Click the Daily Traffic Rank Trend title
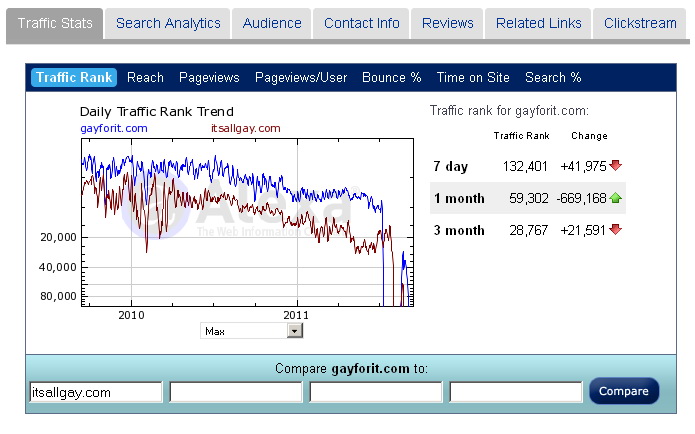The height and width of the screenshot is (434, 695). point(157,112)
